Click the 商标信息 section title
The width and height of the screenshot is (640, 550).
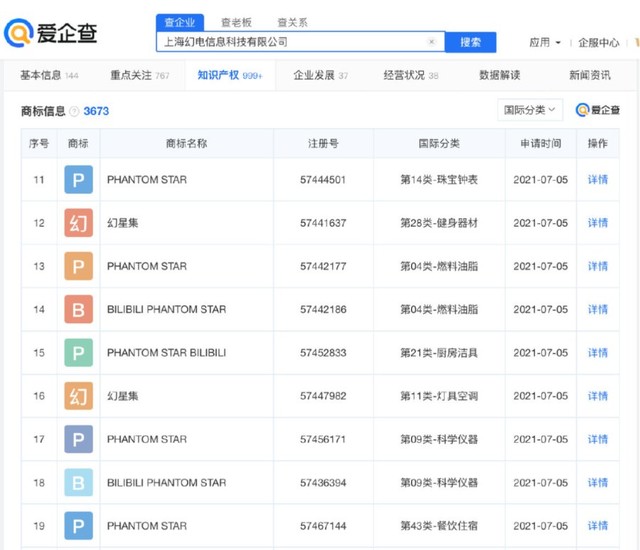43,111
